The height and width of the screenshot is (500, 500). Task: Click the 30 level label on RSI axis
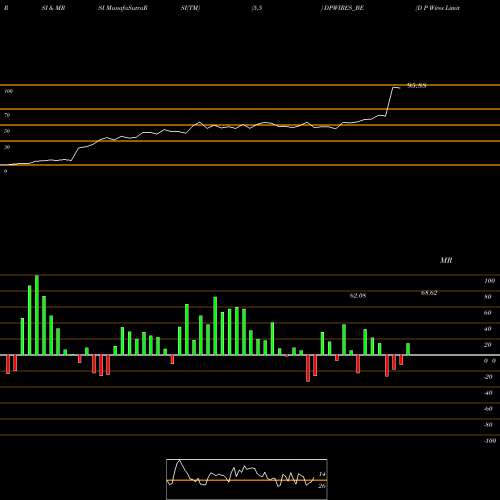coord(7,147)
